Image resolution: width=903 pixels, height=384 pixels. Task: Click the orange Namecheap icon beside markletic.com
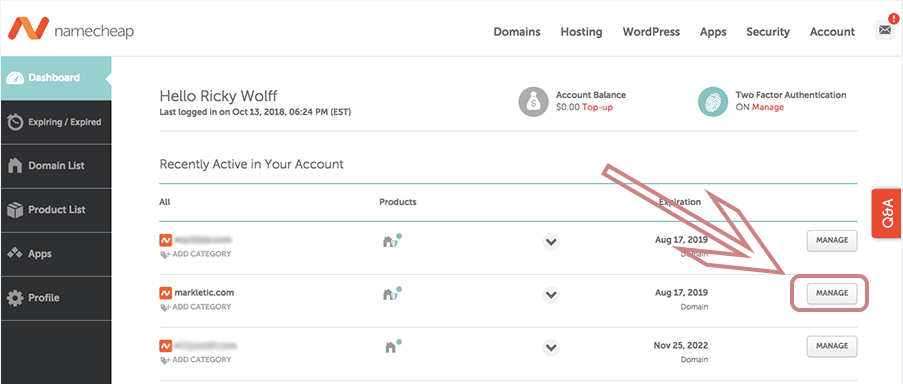click(165, 292)
